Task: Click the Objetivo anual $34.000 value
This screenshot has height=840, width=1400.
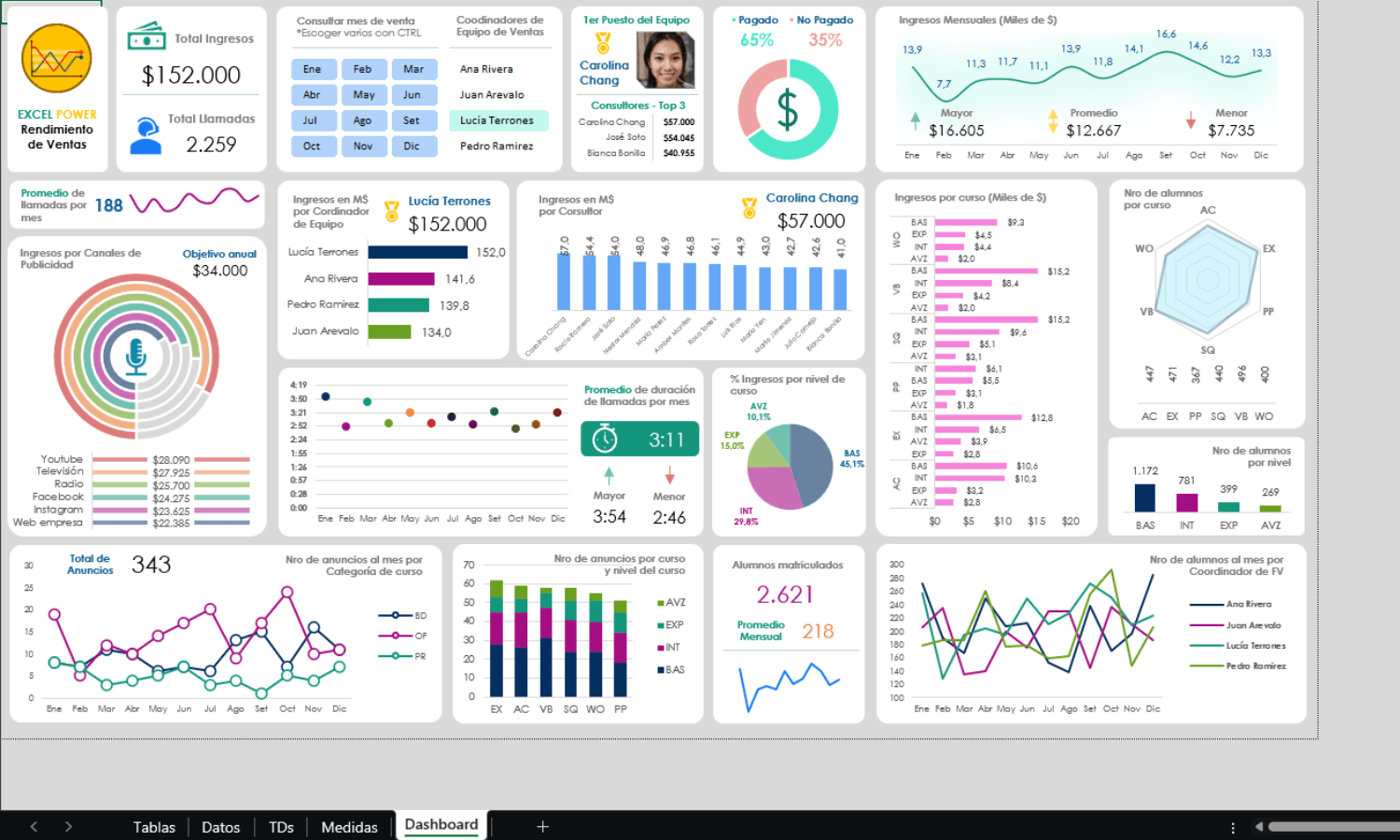Action: point(220,271)
